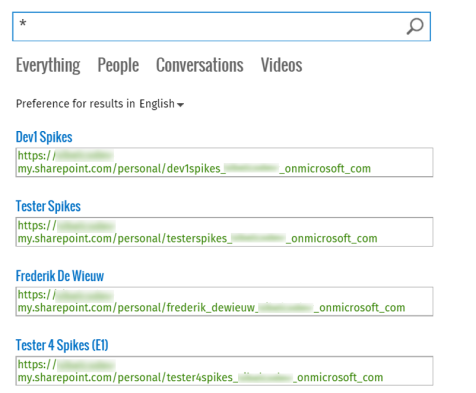Click the 'Preference for results in' label
476x393 pixels.
[x=75, y=104]
